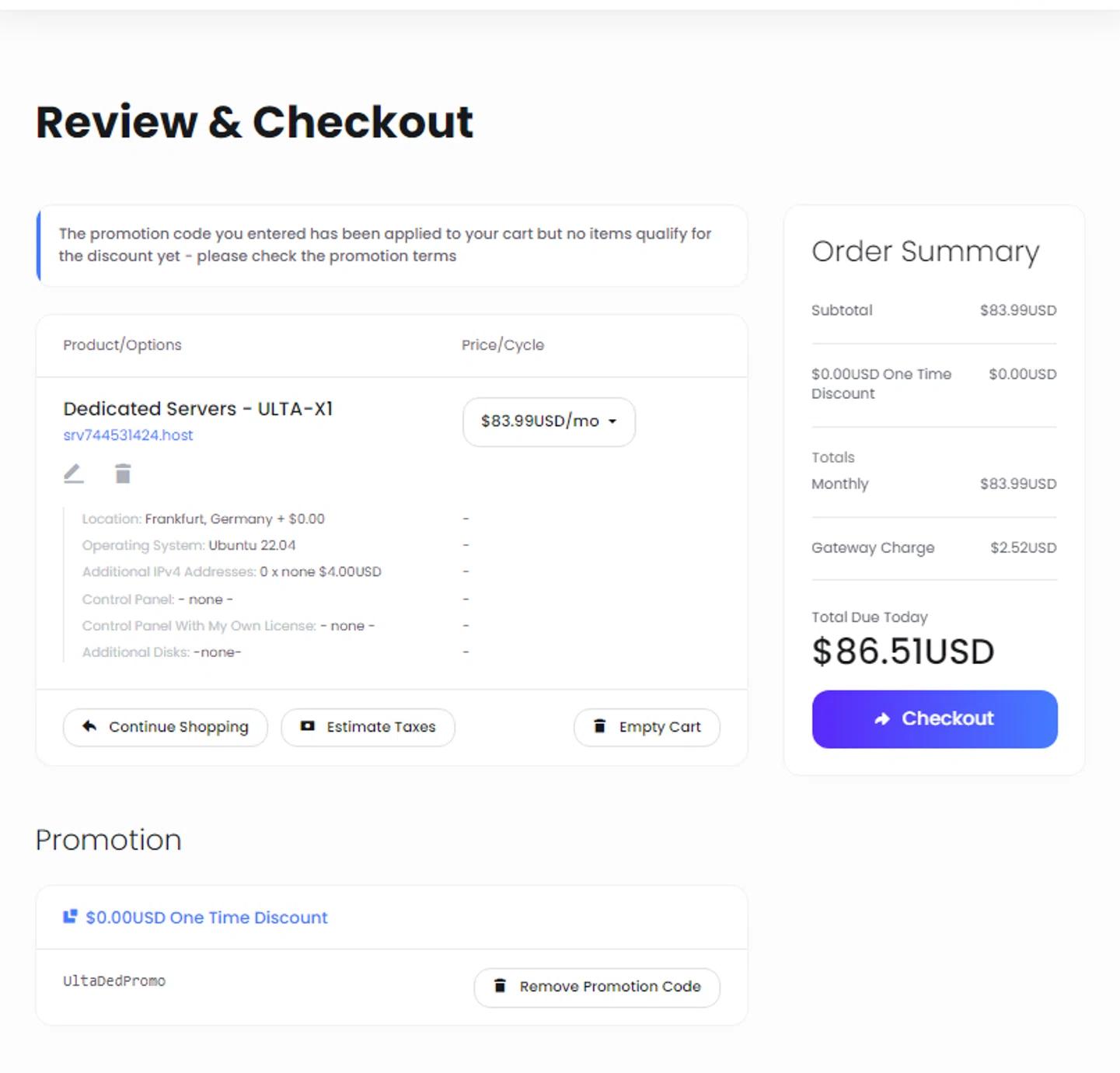Click the Product/Options column header
Image resolution: width=1120 pixels, height=1073 pixels.
[x=122, y=345]
